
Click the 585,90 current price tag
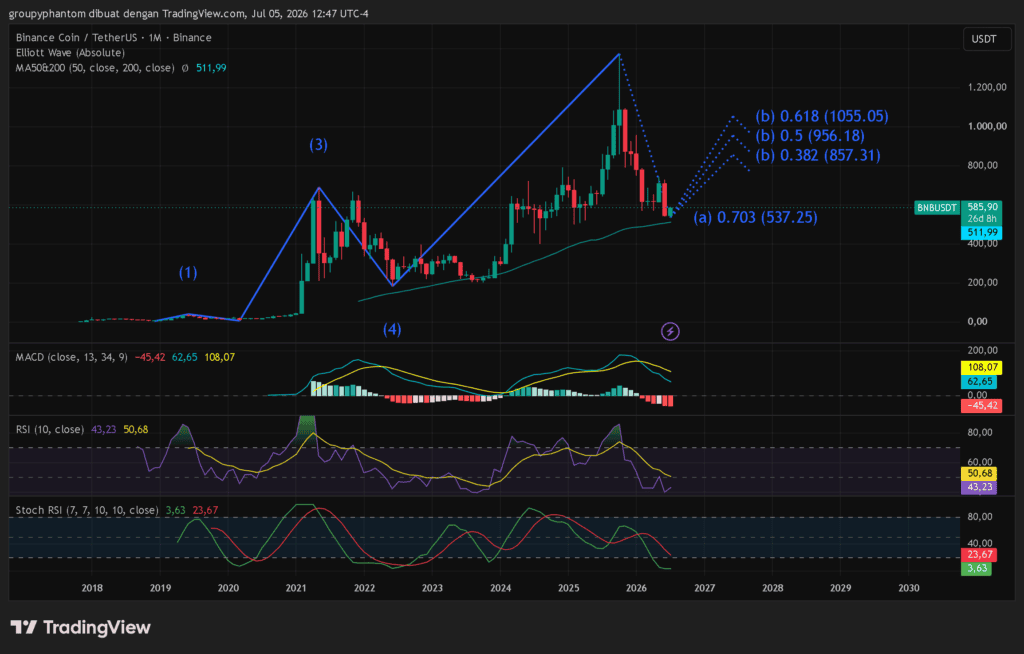click(982, 207)
